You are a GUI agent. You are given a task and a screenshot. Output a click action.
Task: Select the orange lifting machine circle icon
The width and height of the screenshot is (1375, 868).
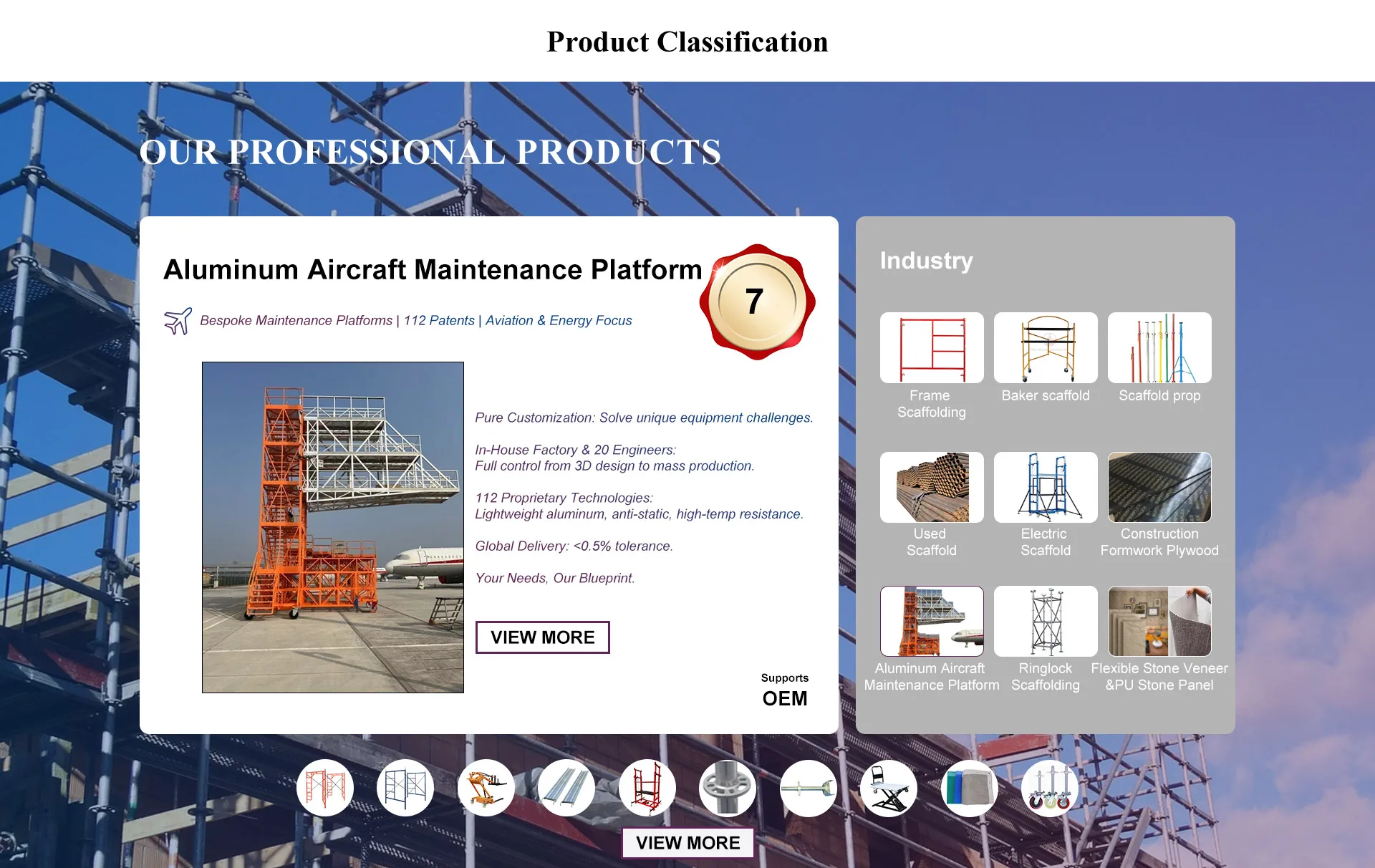point(486,789)
